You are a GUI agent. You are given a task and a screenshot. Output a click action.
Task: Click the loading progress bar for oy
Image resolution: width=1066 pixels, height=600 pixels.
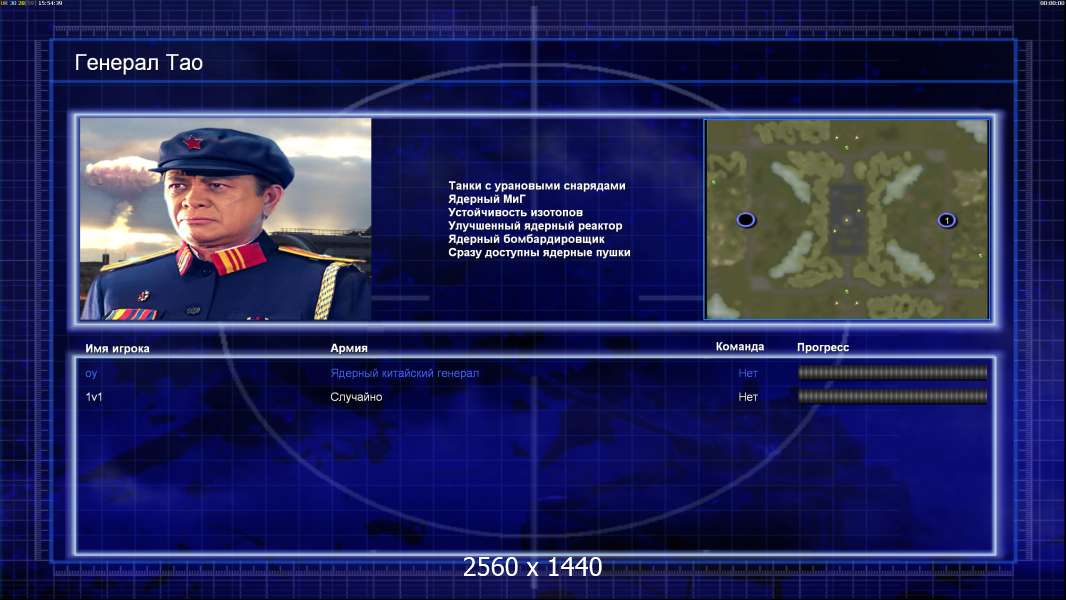[892, 372]
